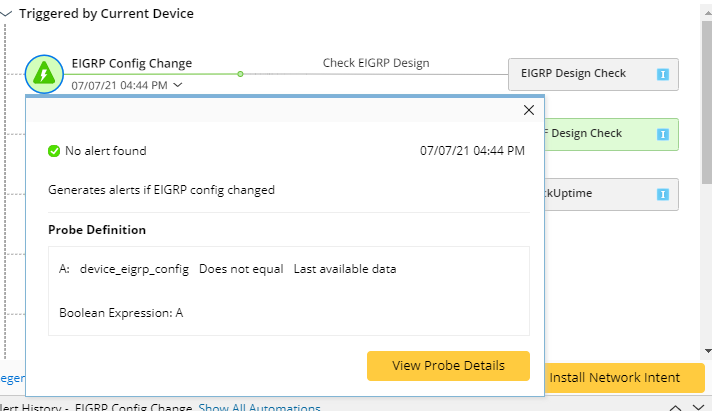Collapse the Triggered by Current Device section
712x411 pixels.
pos(9,14)
